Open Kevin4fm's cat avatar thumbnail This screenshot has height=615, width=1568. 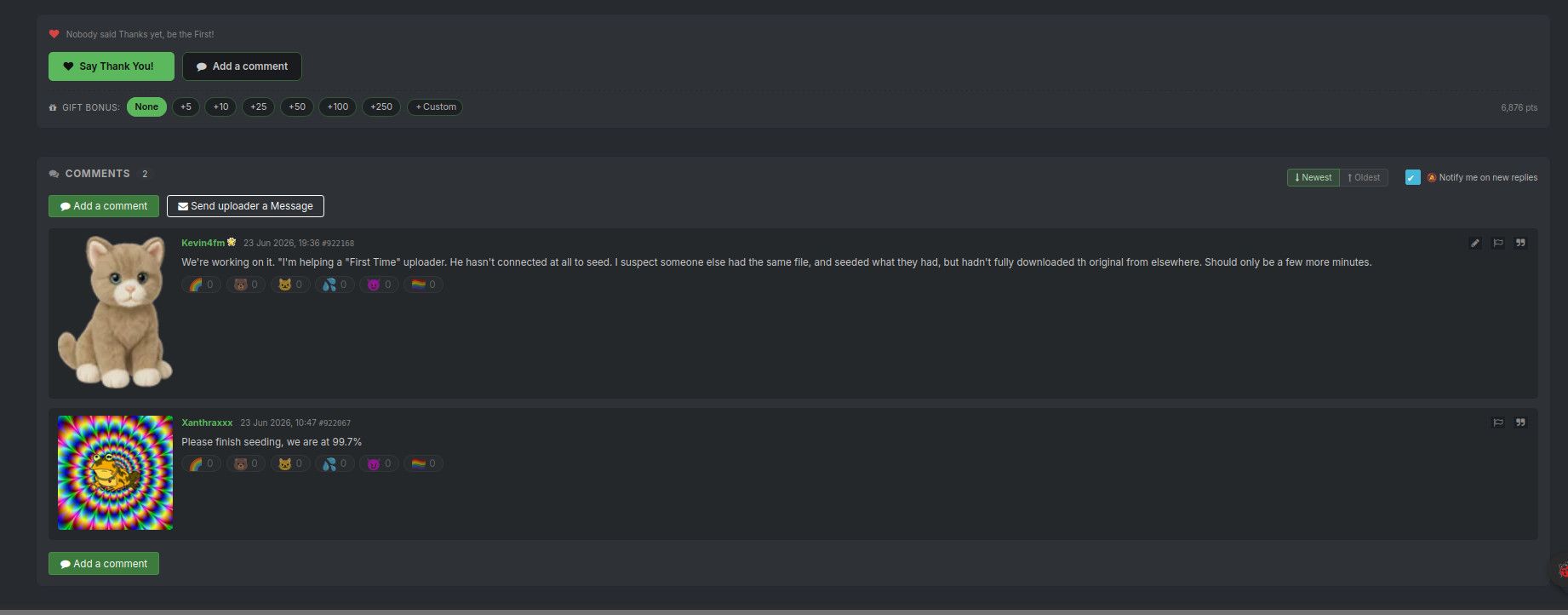115,312
